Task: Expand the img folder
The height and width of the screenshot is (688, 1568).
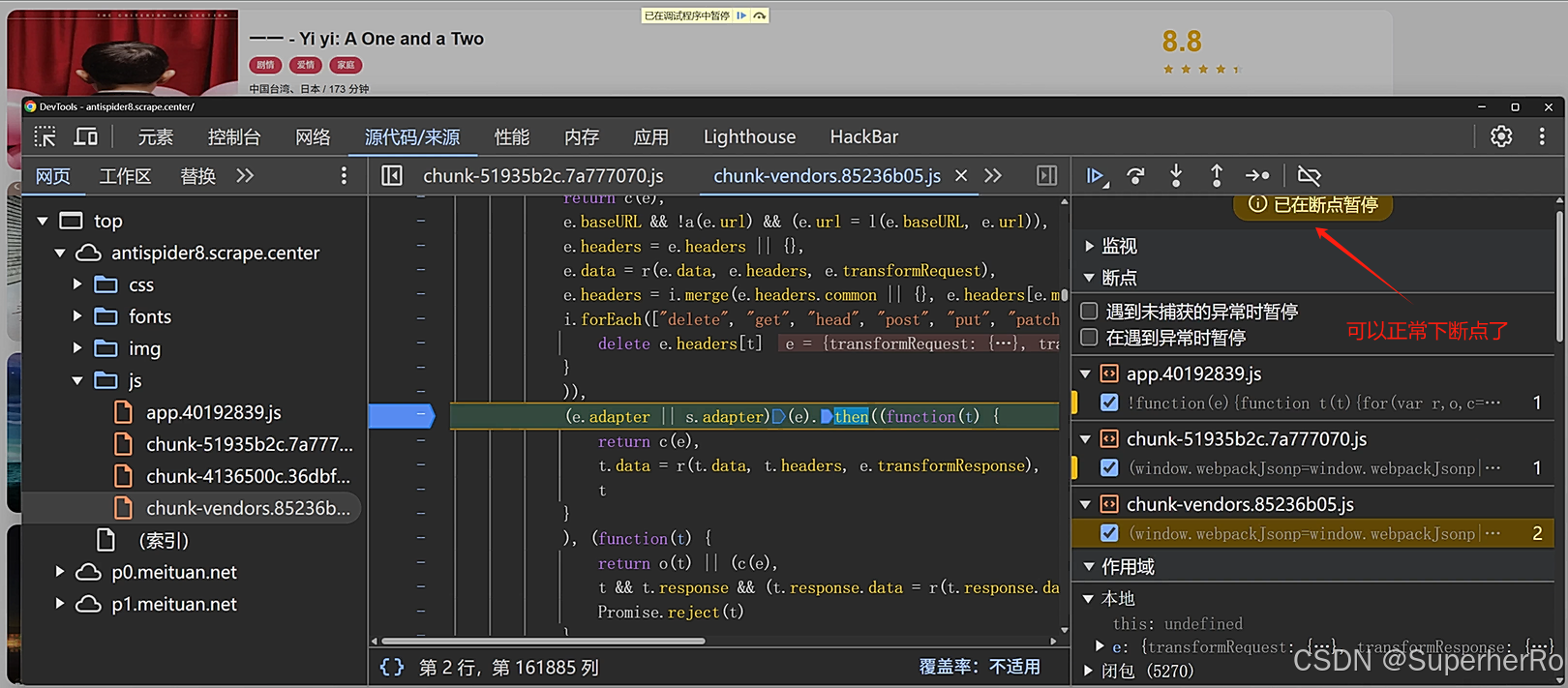Action: coord(77,348)
